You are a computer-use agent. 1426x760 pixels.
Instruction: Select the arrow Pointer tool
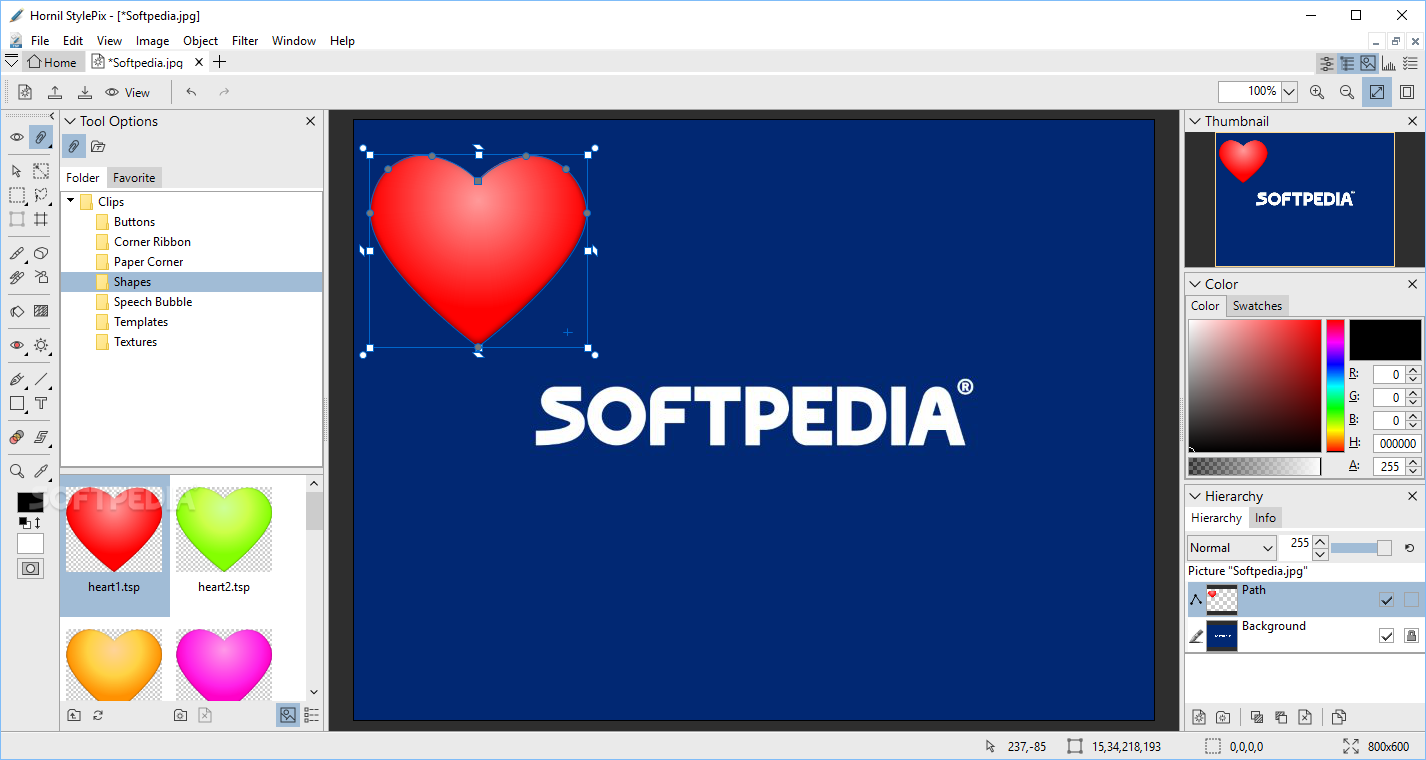click(17, 171)
